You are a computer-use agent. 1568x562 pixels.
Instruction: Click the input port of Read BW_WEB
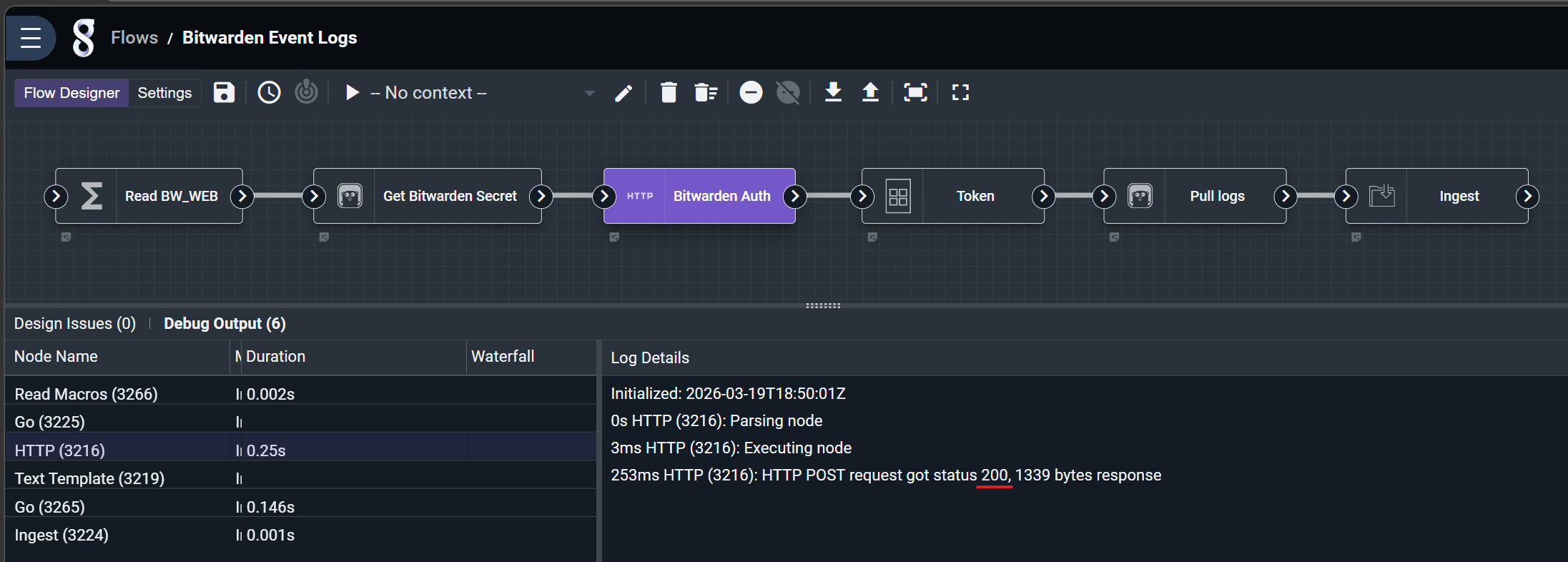tap(56, 196)
